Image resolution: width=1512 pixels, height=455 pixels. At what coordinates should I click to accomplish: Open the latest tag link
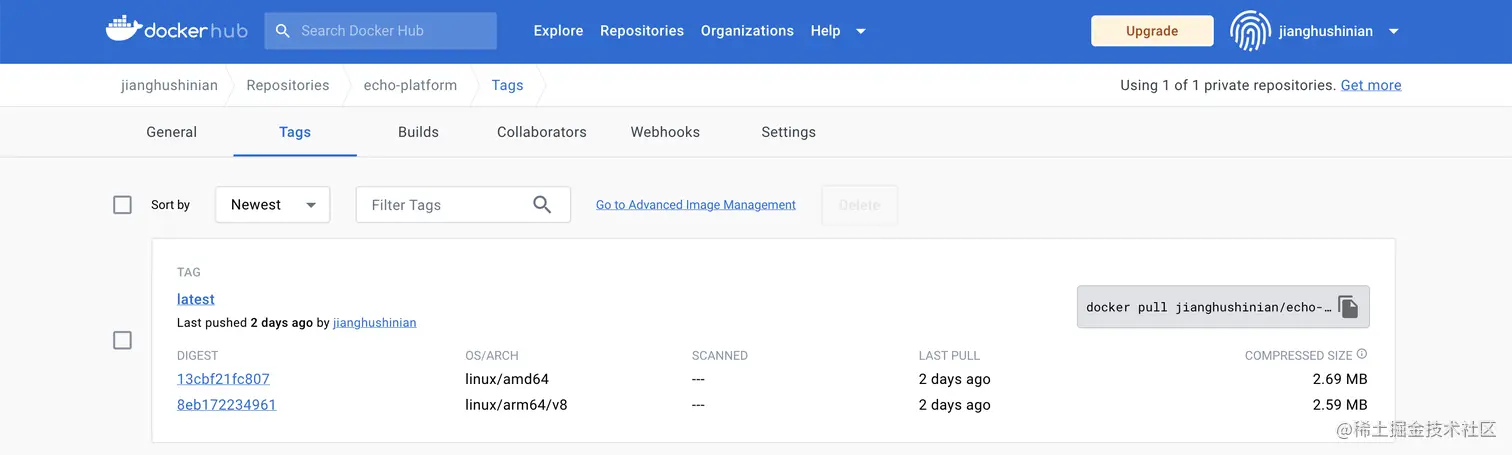(x=196, y=299)
